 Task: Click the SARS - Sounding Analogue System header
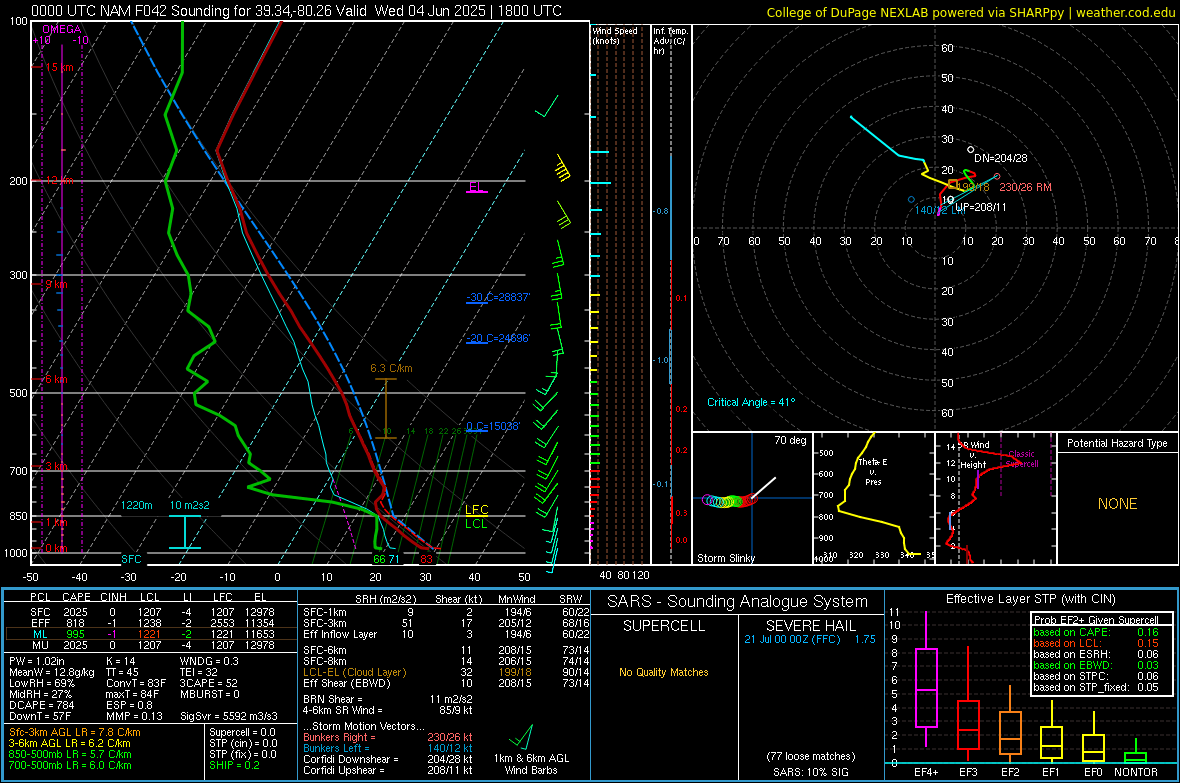738,602
